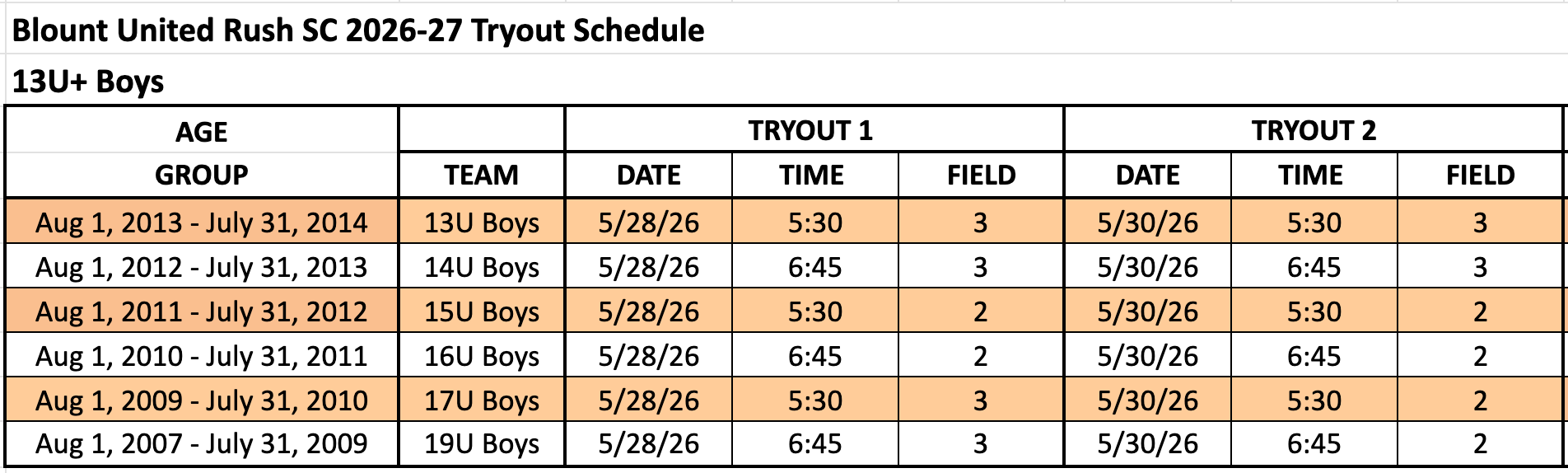Select the 16U Boys team cell
Image resolution: width=1568 pixels, height=473 pixels.
pyautogui.click(x=482, y=355)
